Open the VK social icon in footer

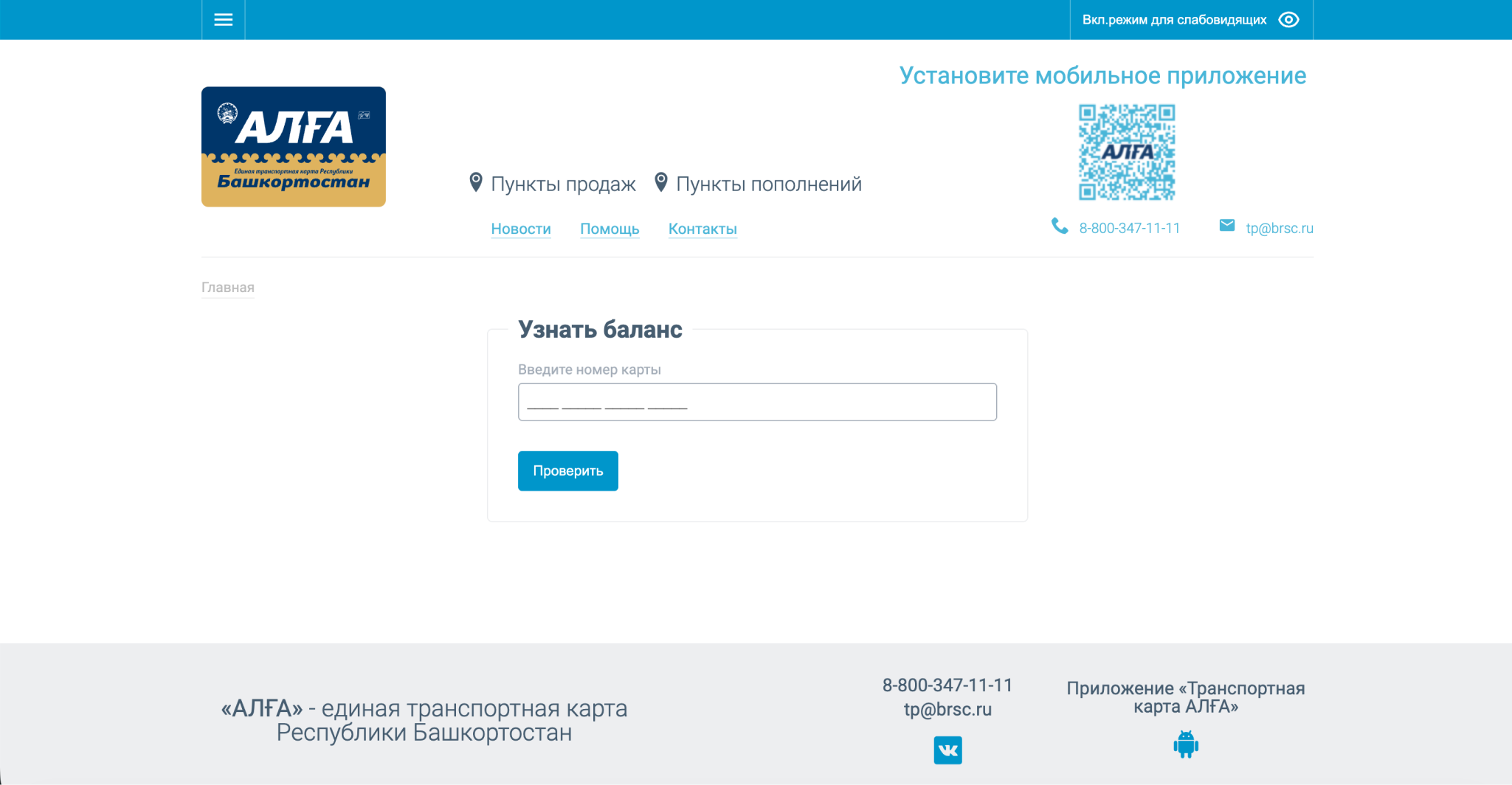(948, 750)
